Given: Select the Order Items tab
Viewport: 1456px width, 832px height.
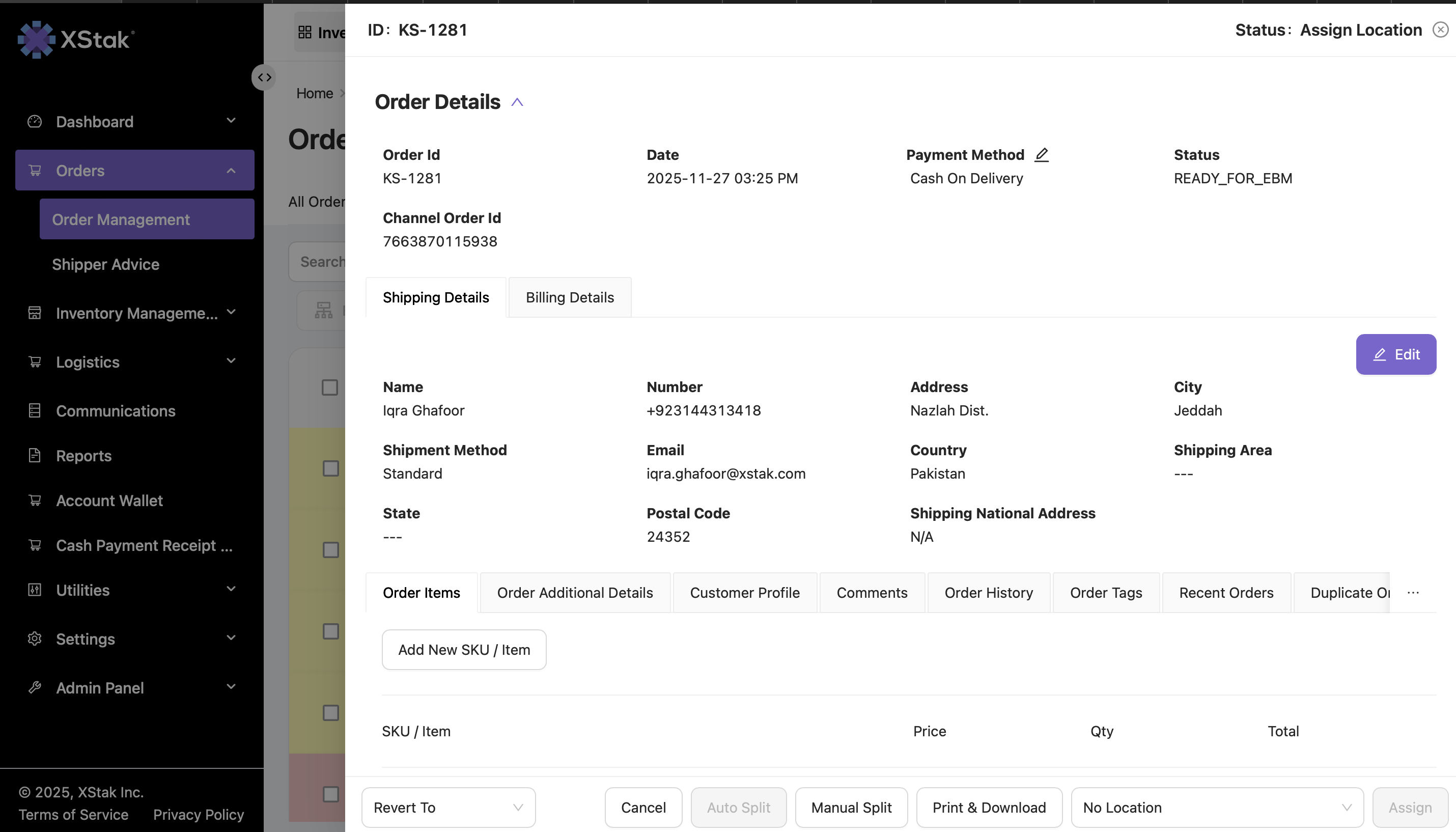Looking at the screenshot, I should (422, 593).
